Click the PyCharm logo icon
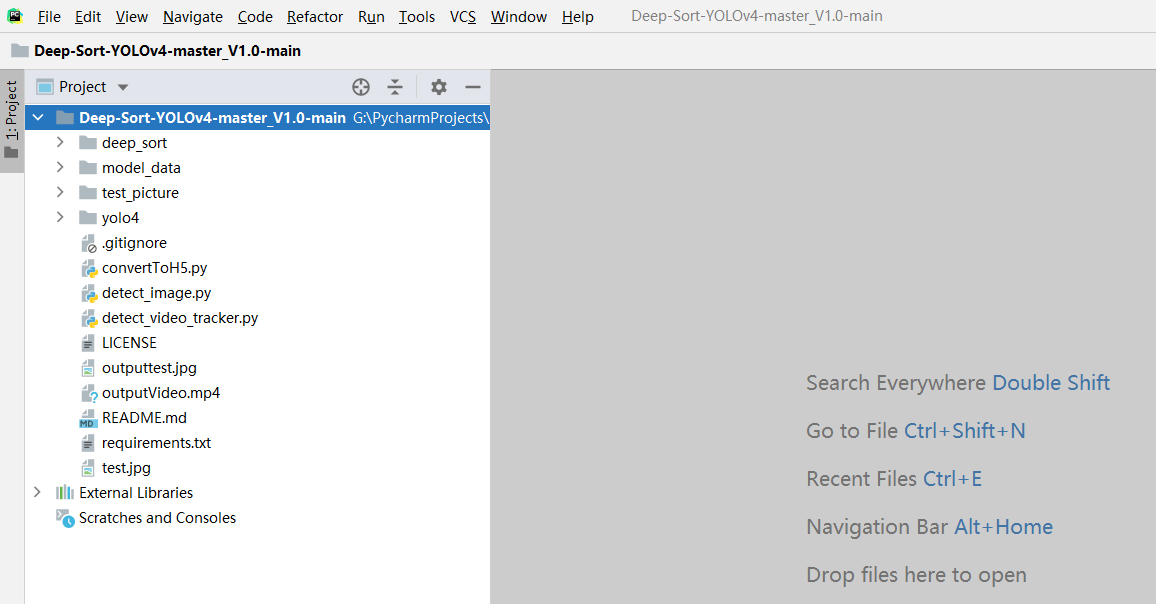1156x604 pixels. tap(15, 15)
